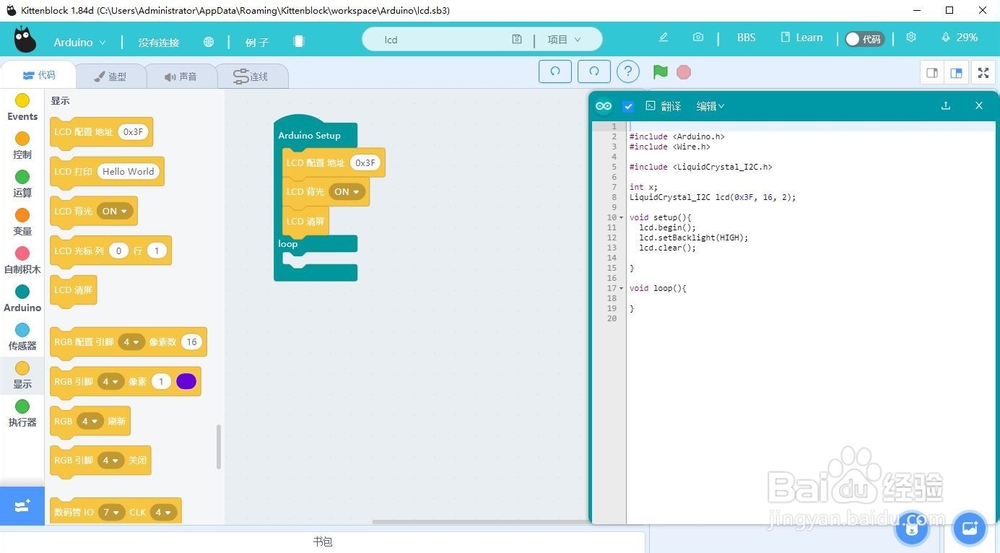Select the 传感器 sensor category
Viewport: 1000px width, 553px height.
[x=22, y=337]
